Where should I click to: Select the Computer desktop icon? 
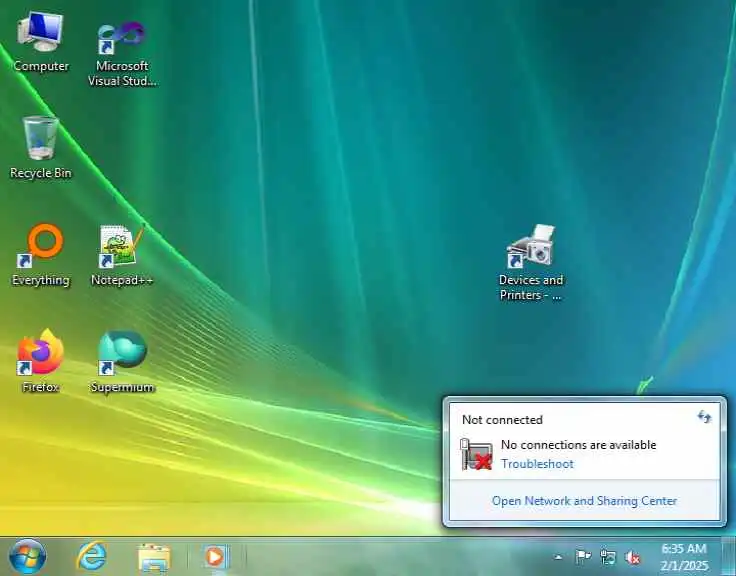coord(40,42)
